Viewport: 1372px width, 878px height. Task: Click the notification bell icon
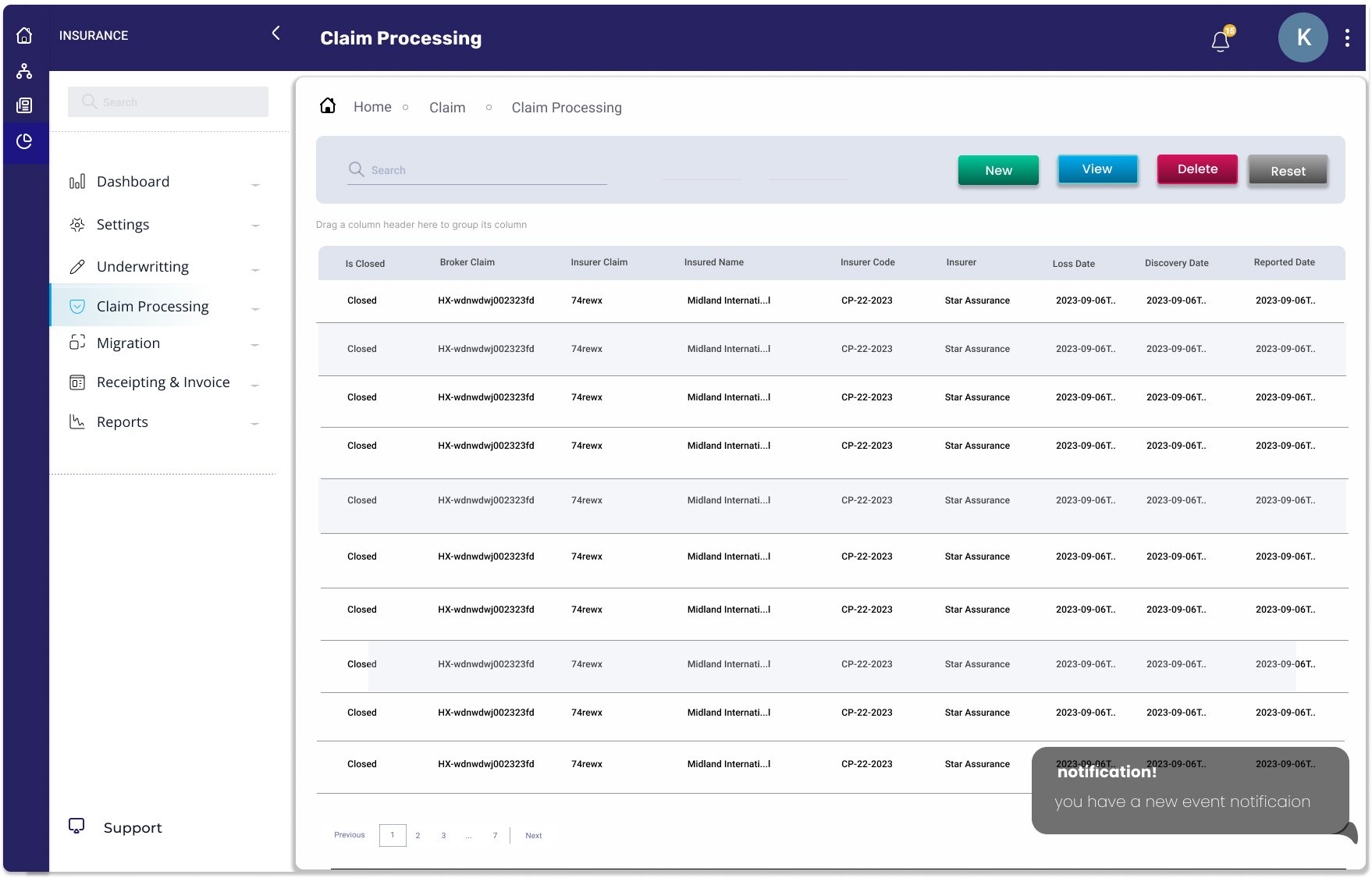pyautogui.click(x=1221, y=41)
